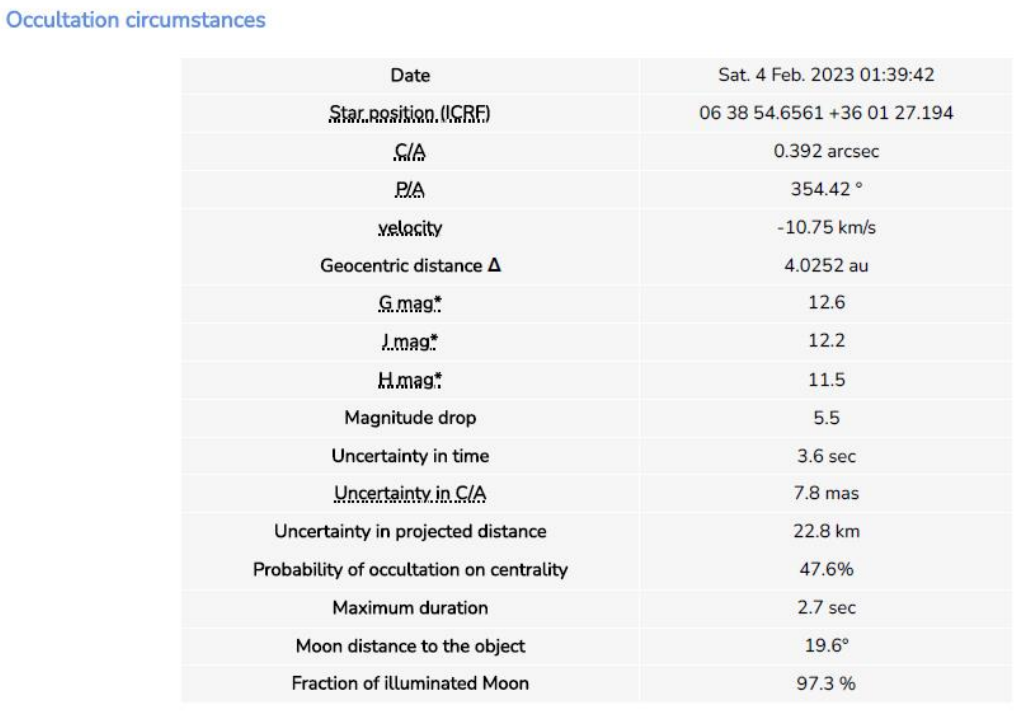Screen dimensions: 1020x712
Task: Click the H mag* label
Action: pyautogui.click(x=410, y=379)
